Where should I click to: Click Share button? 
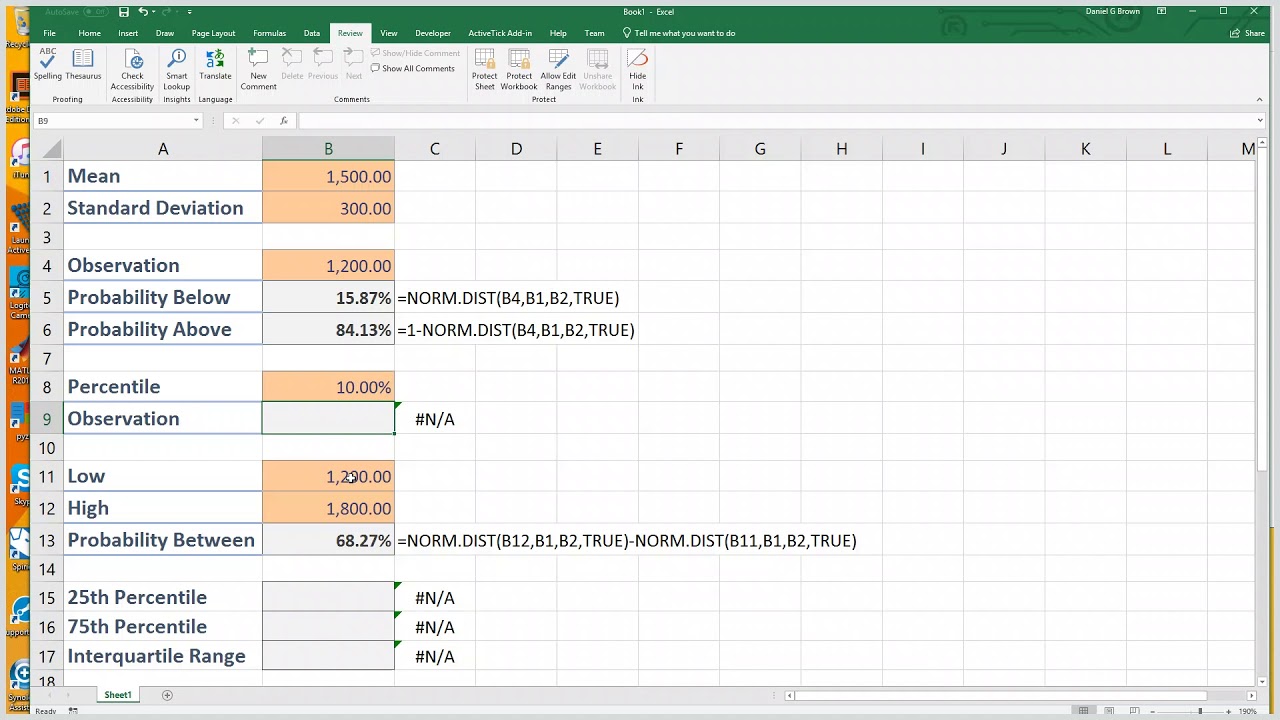tap(1246, 33)
